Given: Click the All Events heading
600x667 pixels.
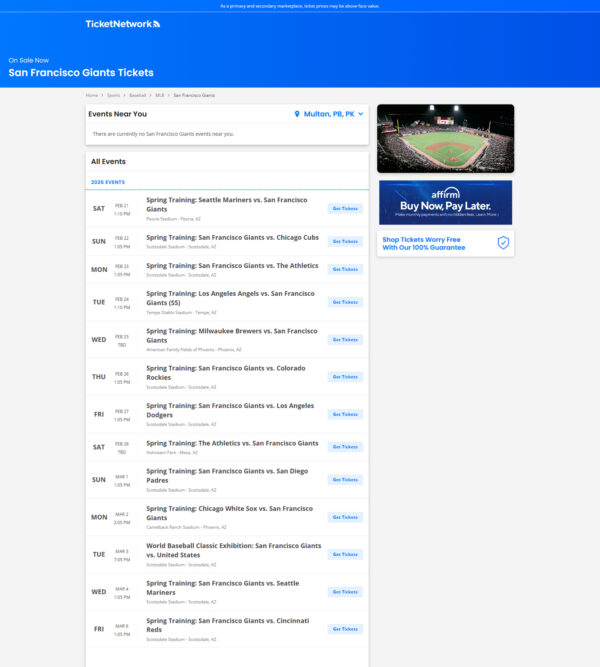Looking at the screenshot, I should click(x=108, y=162).
